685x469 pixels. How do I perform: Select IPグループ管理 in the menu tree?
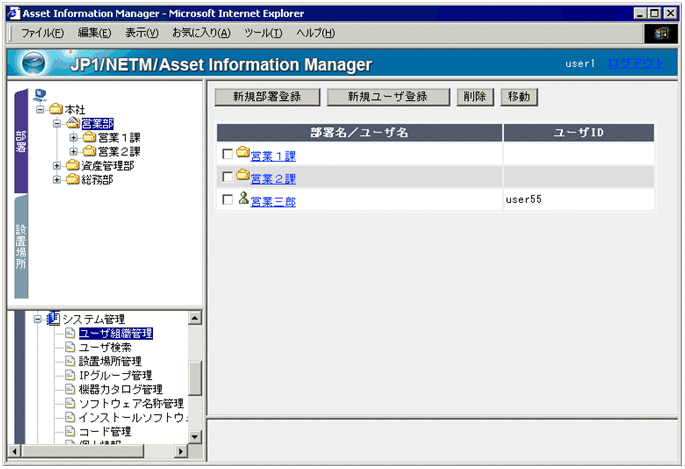coord(115,375)
